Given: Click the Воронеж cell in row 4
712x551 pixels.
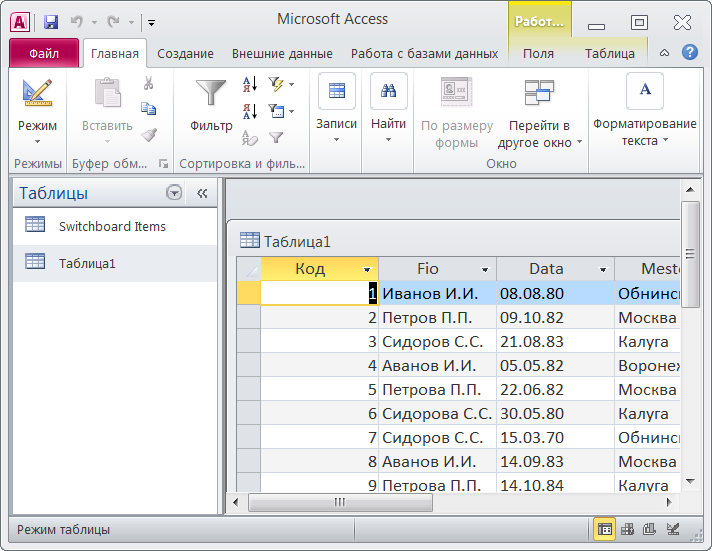Looking at the screenshot, I should pos(648,366).
